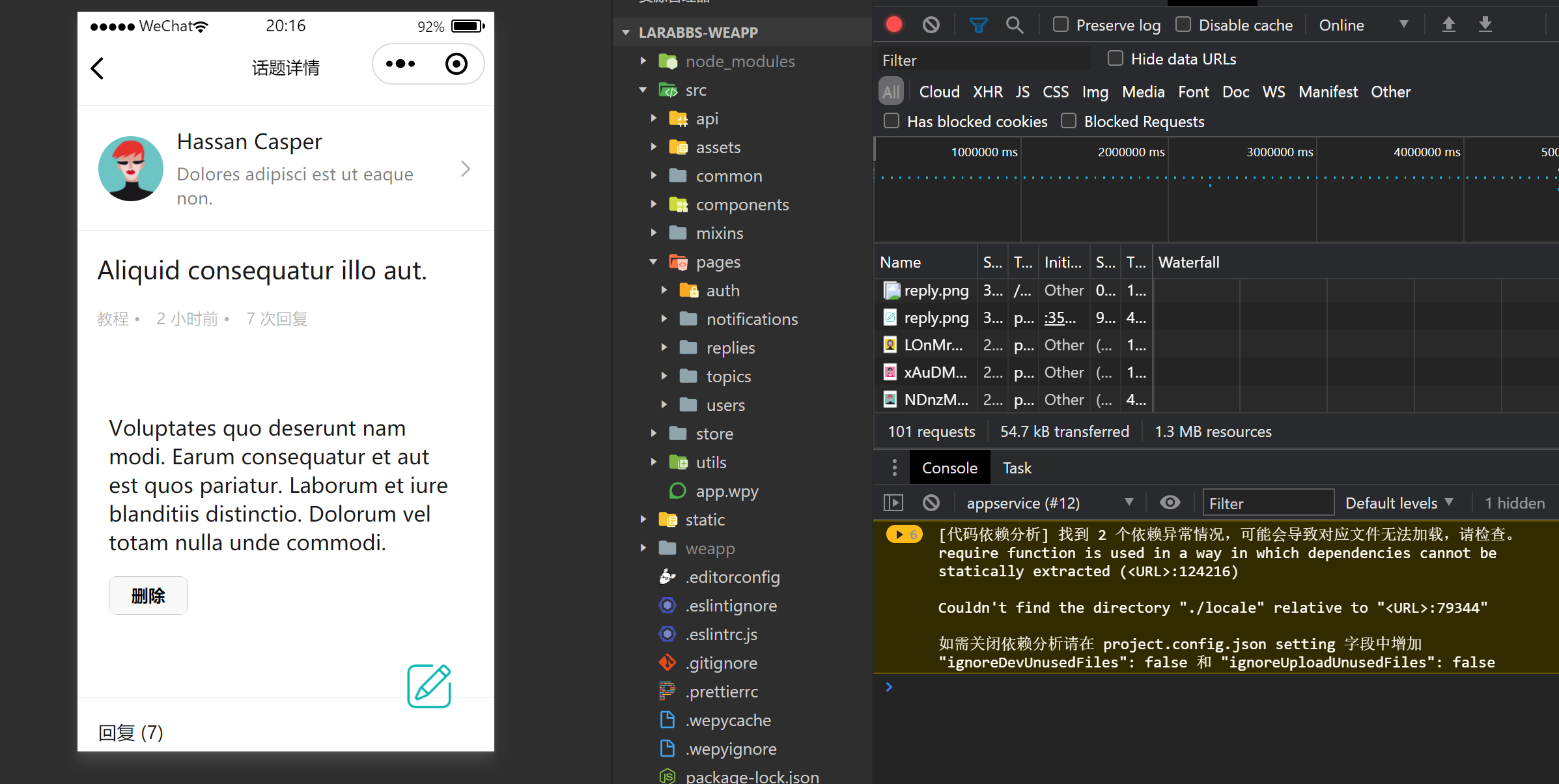Image resolution: width=1559 pixels, height=784 pixels.
Task: Click the export HAR download arrow
Action: point(1485,25)
